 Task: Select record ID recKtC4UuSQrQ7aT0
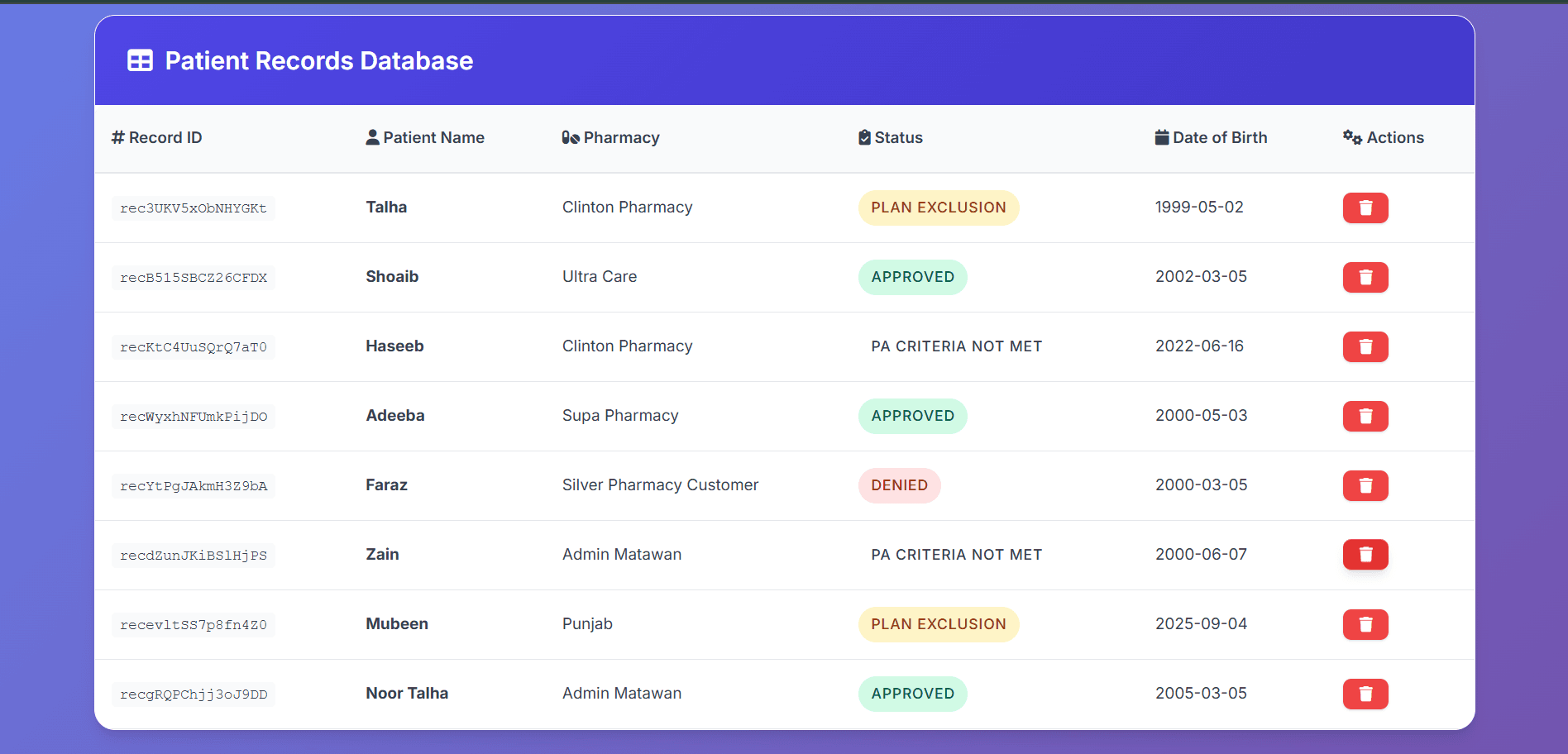(194, 347)
